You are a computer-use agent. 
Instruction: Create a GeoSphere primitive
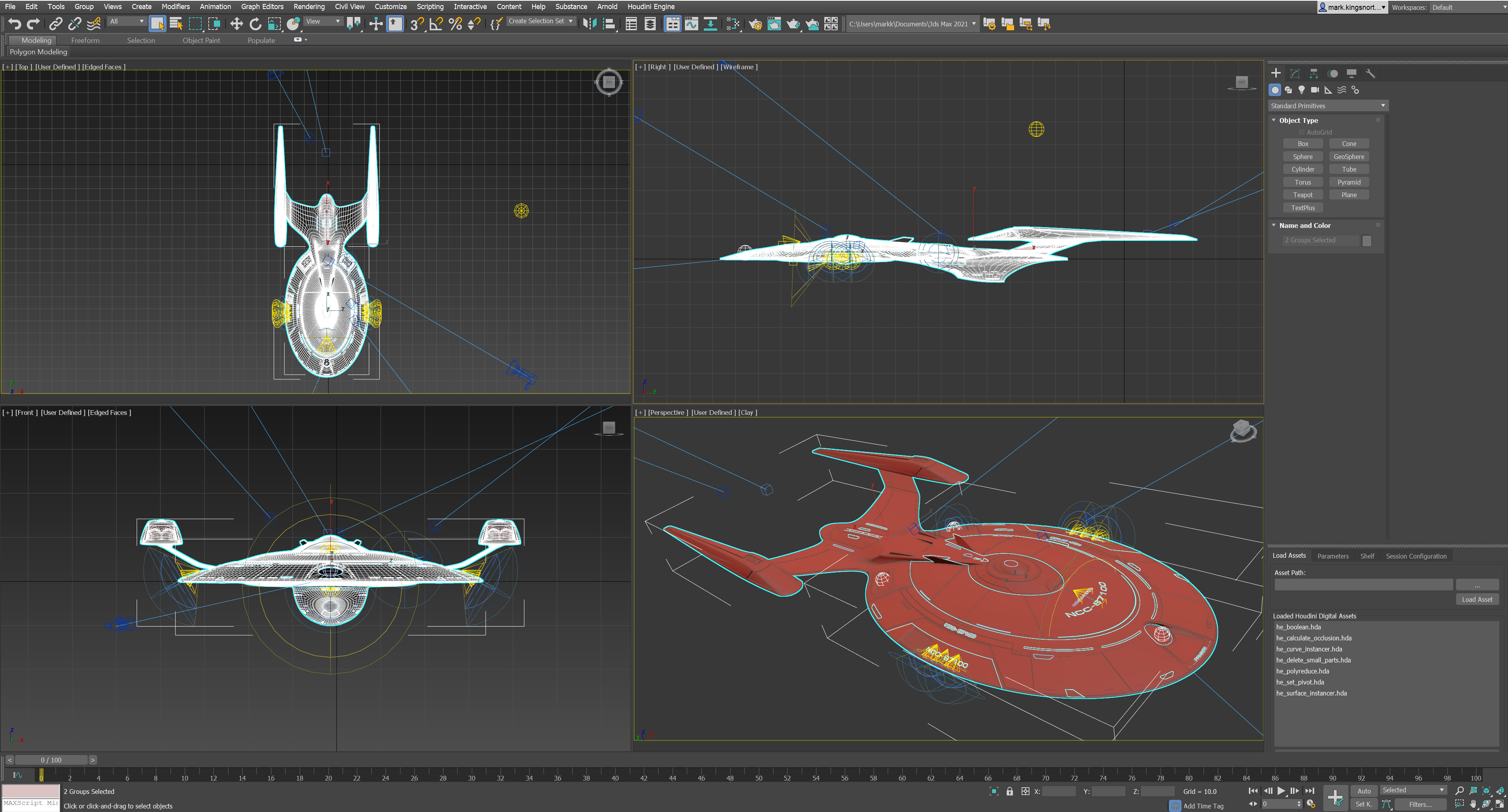click(1349, 157)
